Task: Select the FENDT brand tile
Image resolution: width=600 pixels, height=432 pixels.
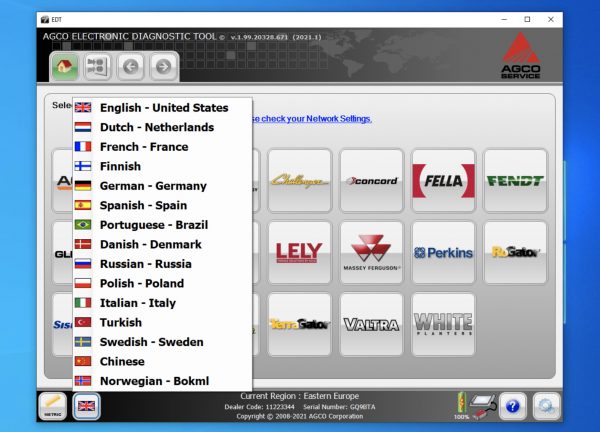Action: point(515,180)
